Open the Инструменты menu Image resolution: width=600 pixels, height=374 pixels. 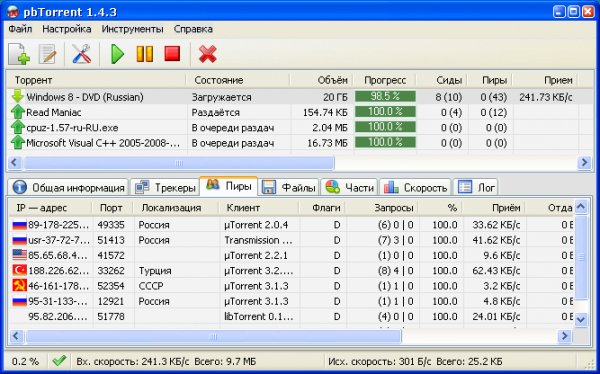tap(132, 29)
